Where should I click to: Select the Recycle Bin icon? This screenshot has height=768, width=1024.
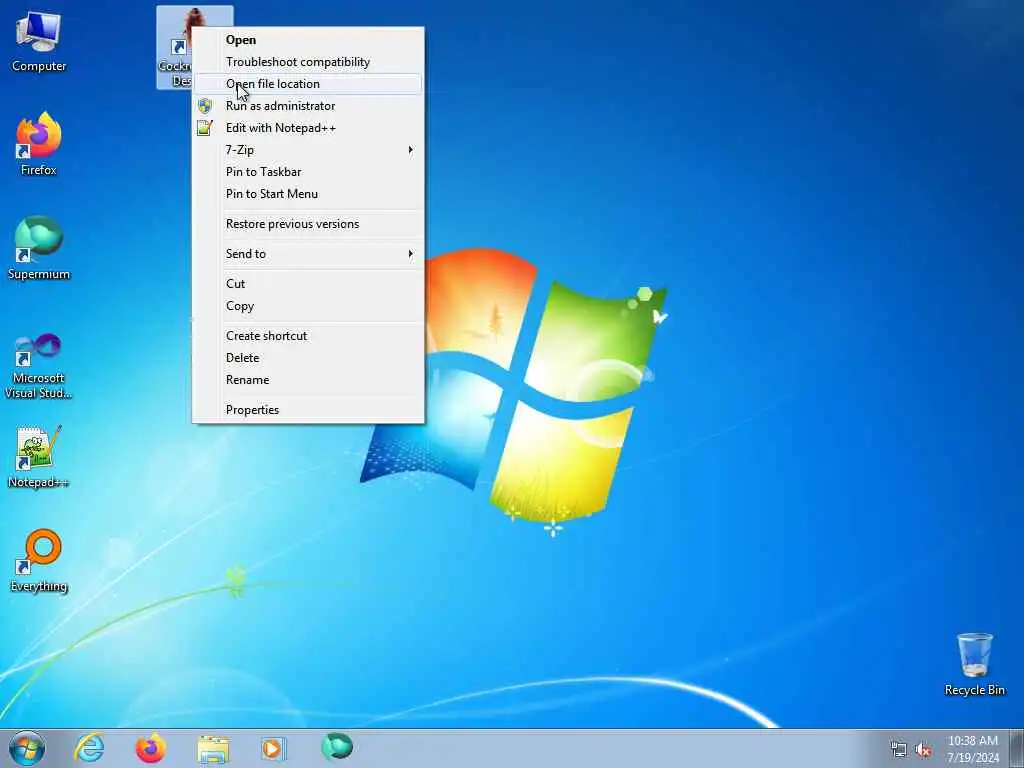(x=974, y=664)
